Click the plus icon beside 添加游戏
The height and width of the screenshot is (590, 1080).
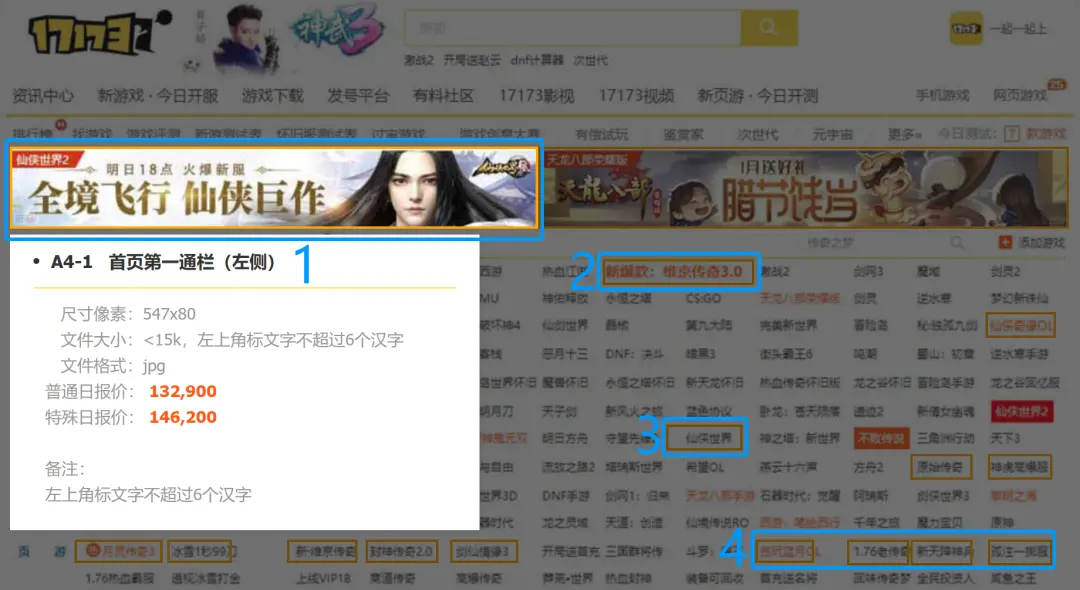click(1005, 242)
